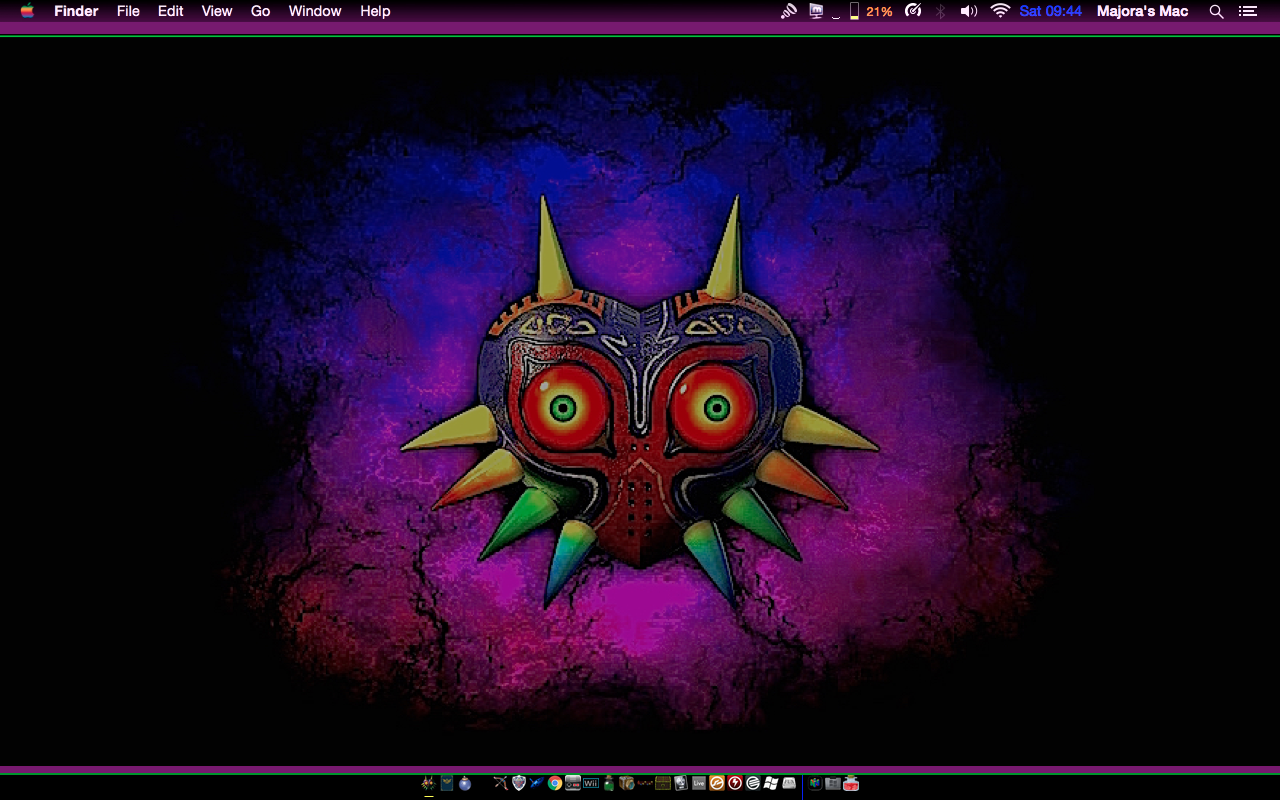Click the monitor display menu bar icon

point(816,11)
